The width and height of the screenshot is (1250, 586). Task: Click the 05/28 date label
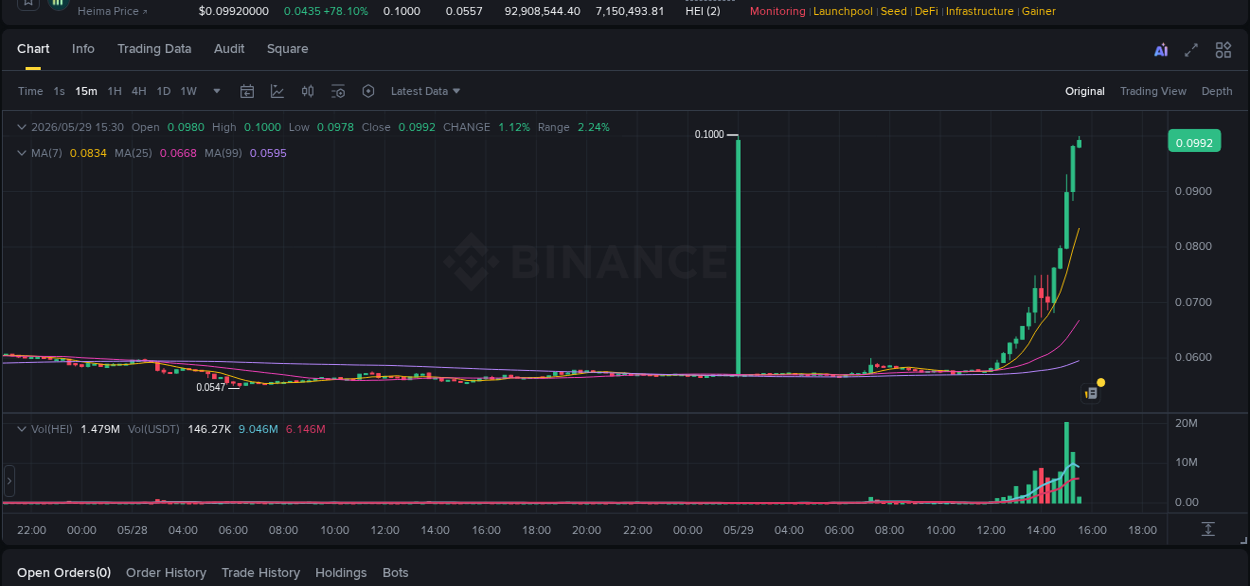132,530
